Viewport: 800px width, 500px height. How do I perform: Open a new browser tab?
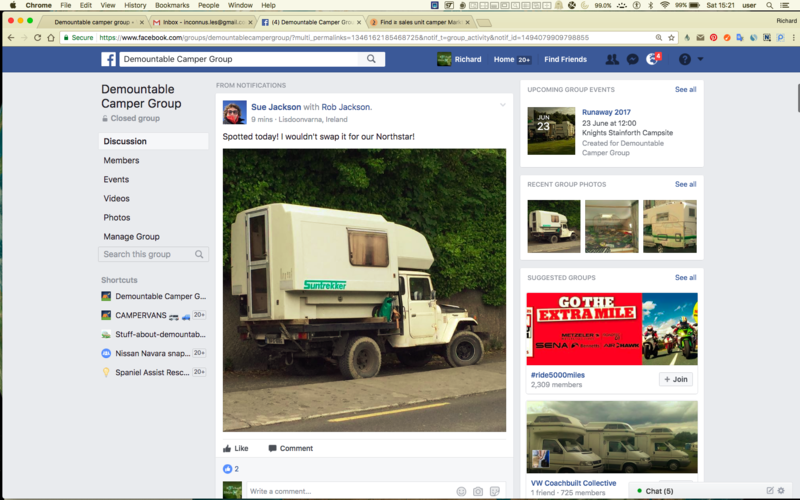(484, 22)
